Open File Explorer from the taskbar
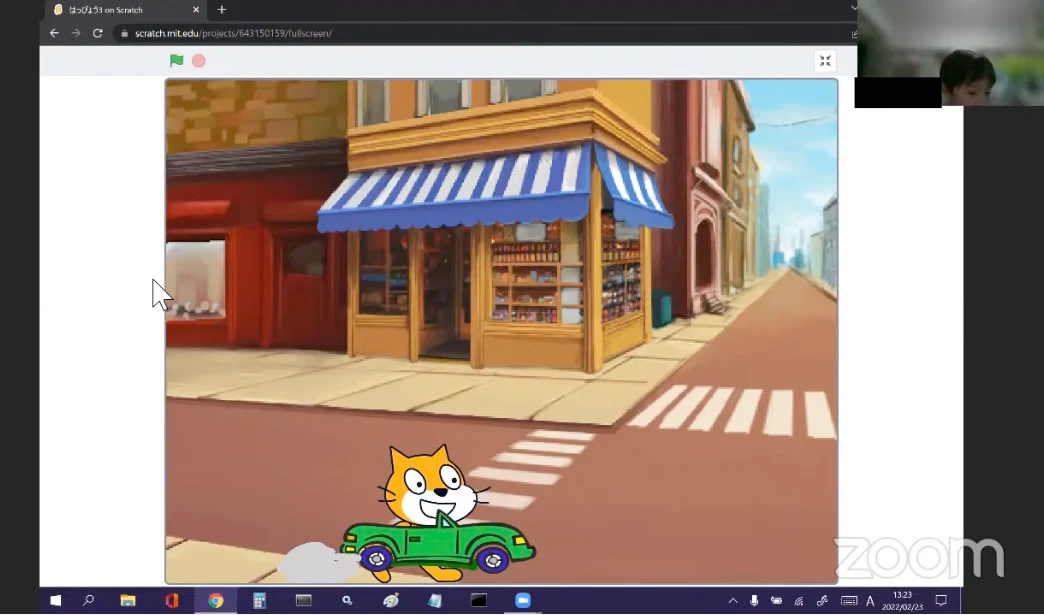 pos(128,600)
